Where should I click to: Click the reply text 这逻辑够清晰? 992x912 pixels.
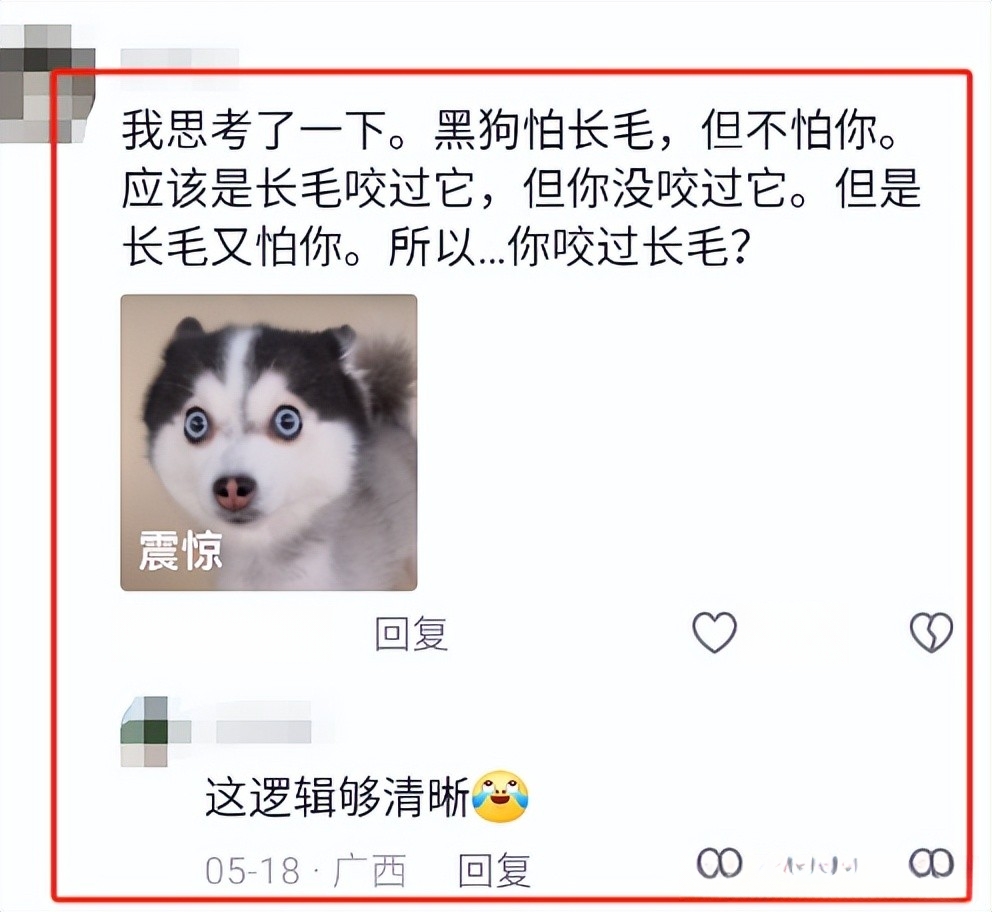coord(338,796)
